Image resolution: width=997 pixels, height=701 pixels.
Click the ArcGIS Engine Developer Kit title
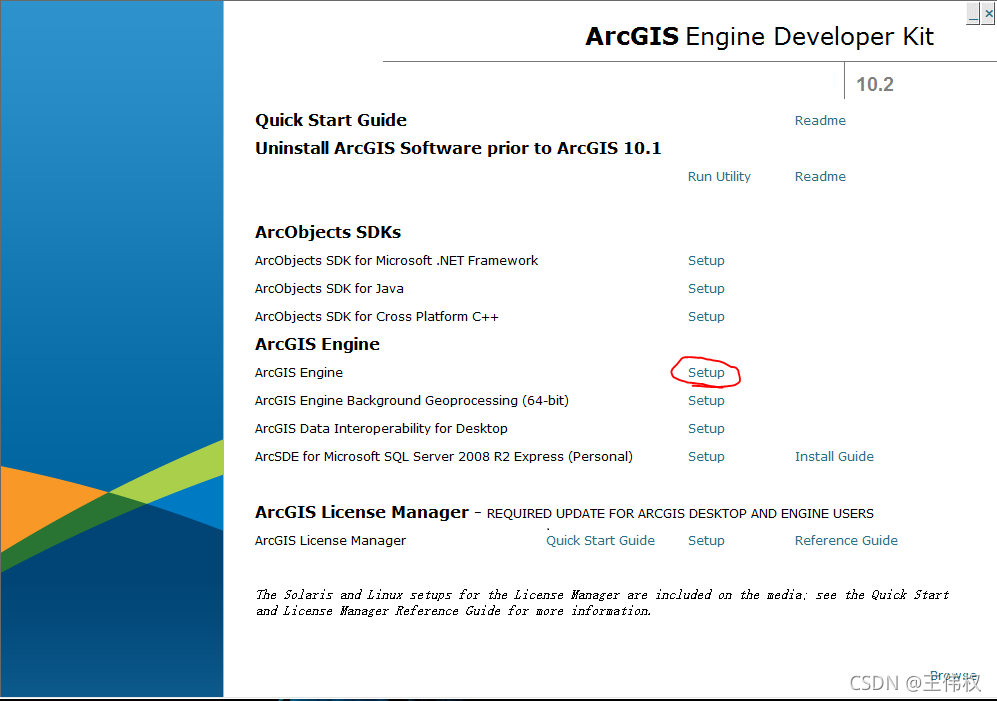[759, 37]
